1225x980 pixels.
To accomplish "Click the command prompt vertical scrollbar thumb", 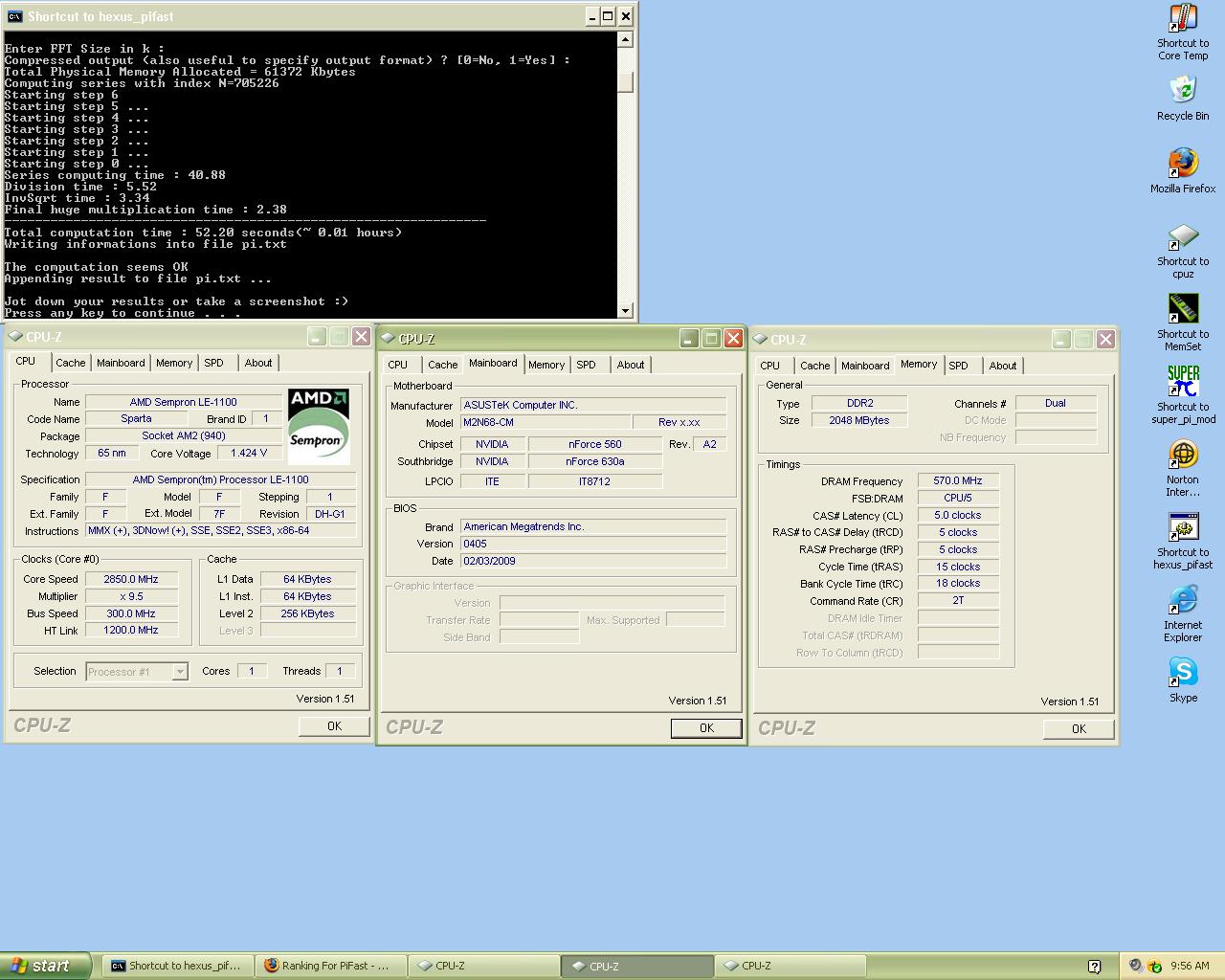I will tap(626, 82).
